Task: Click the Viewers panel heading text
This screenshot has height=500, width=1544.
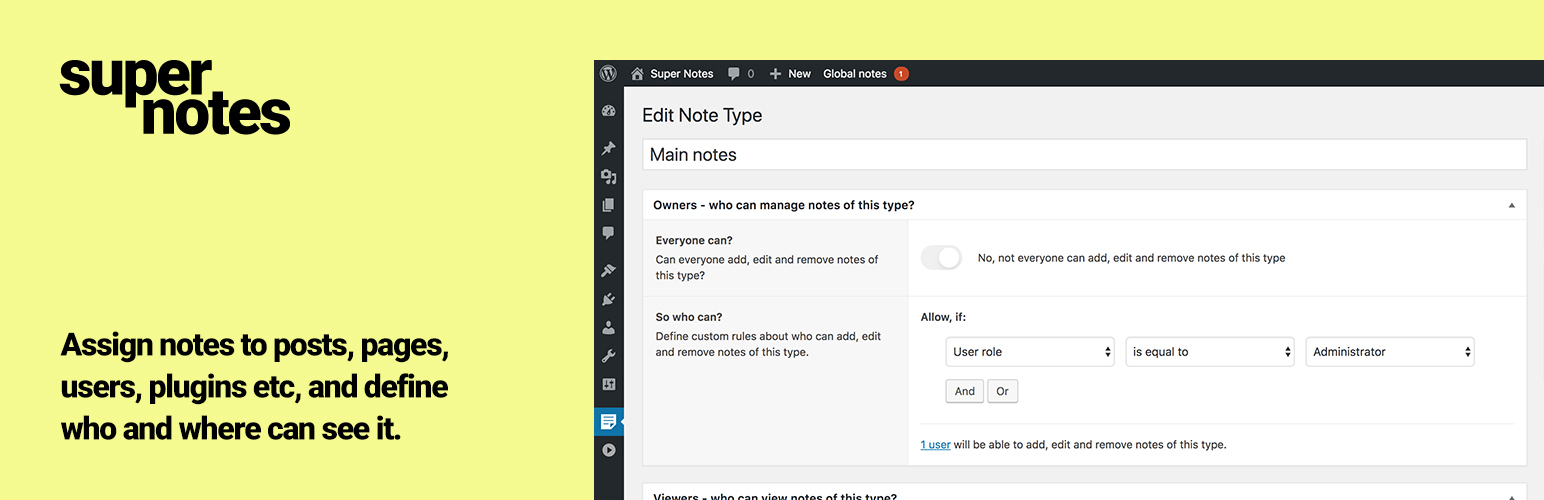Action: (775, 496)
